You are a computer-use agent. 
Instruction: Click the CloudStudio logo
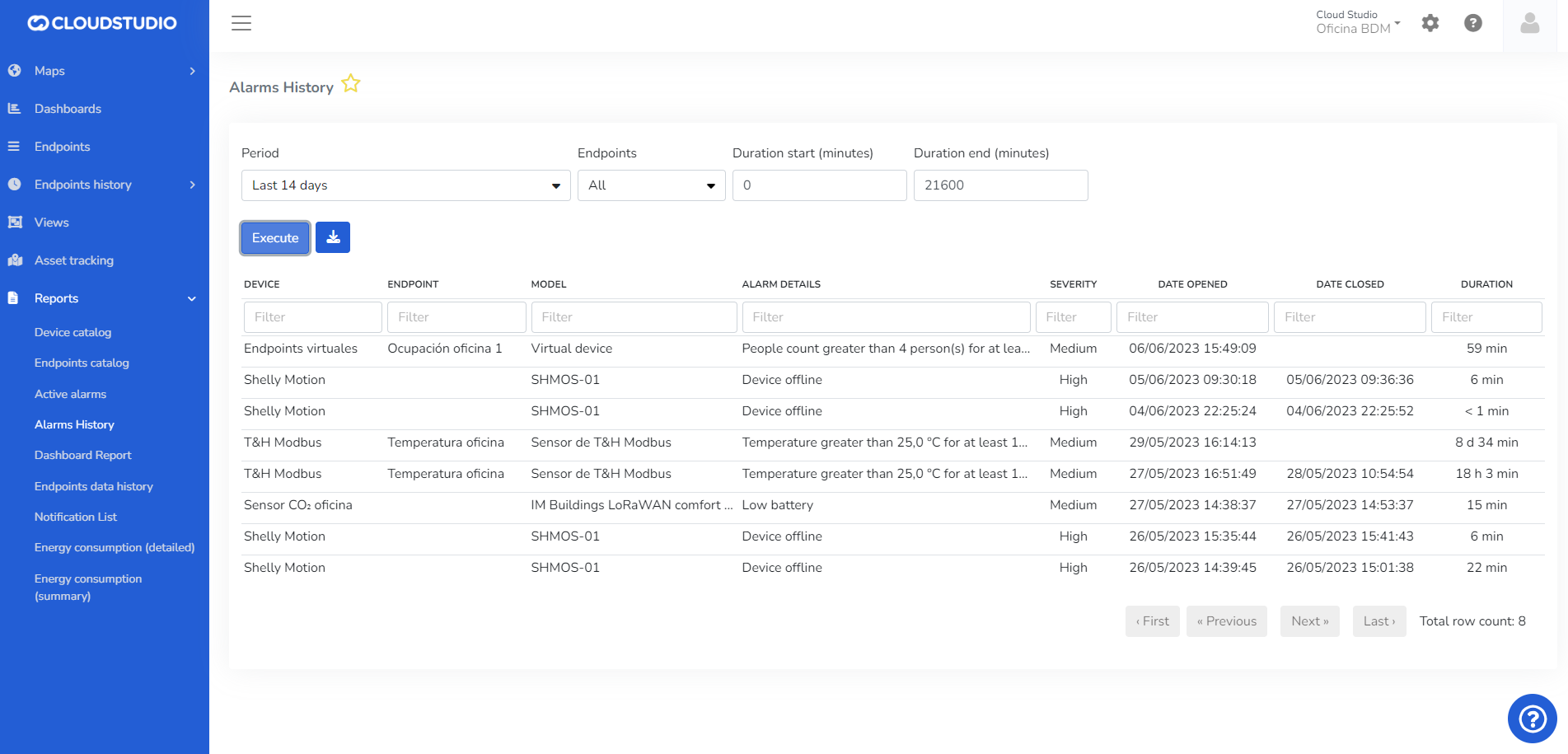click(102, 23)
